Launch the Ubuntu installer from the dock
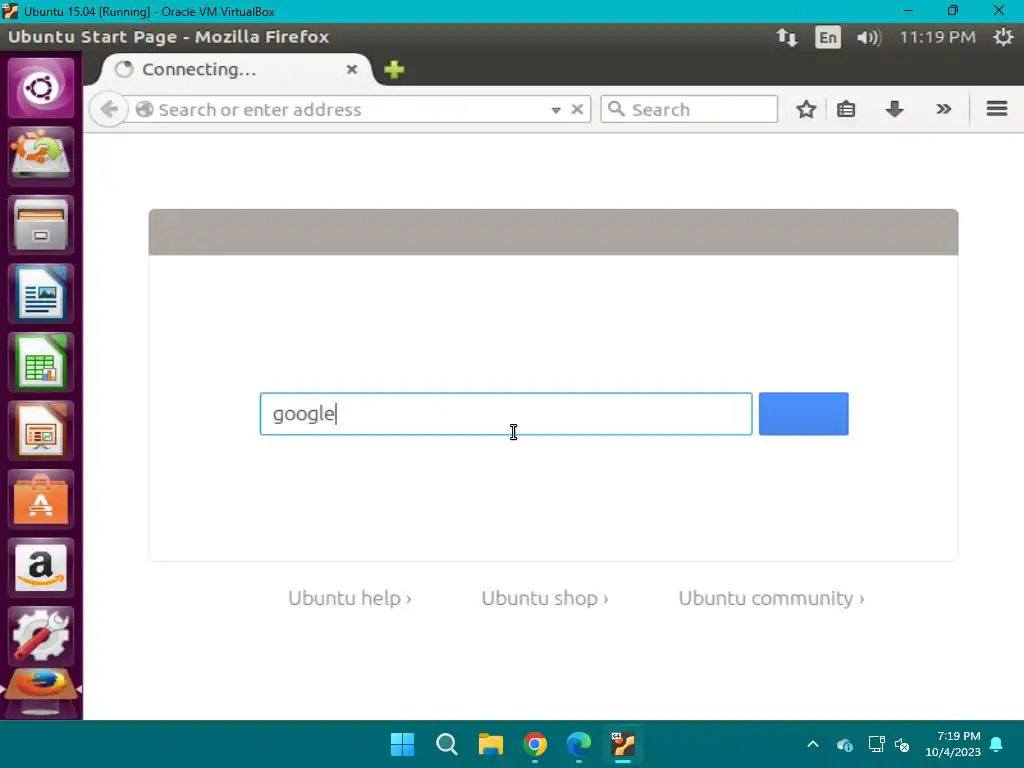1024x768 pixels. click(x=40, y=156)
